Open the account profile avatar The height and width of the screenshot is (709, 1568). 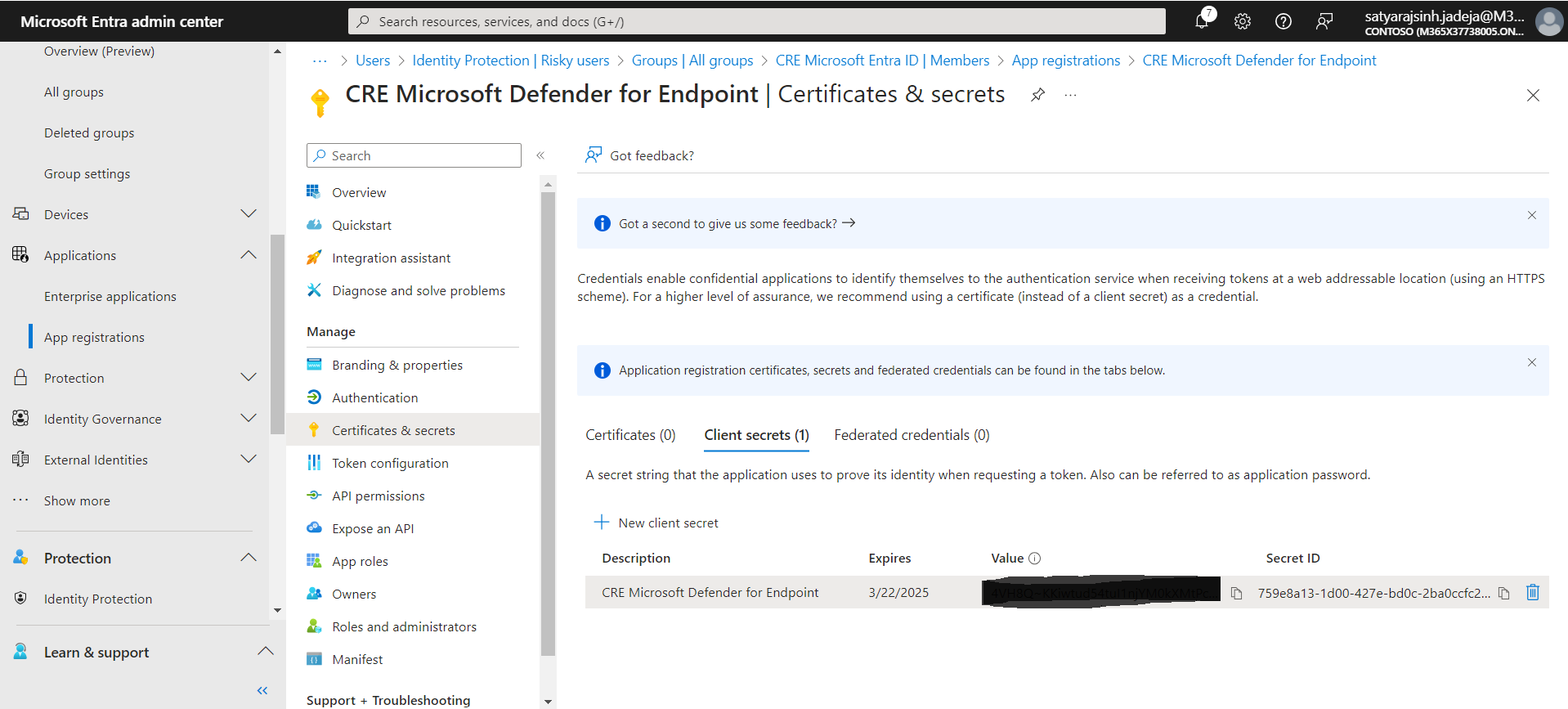(1548, 21)
